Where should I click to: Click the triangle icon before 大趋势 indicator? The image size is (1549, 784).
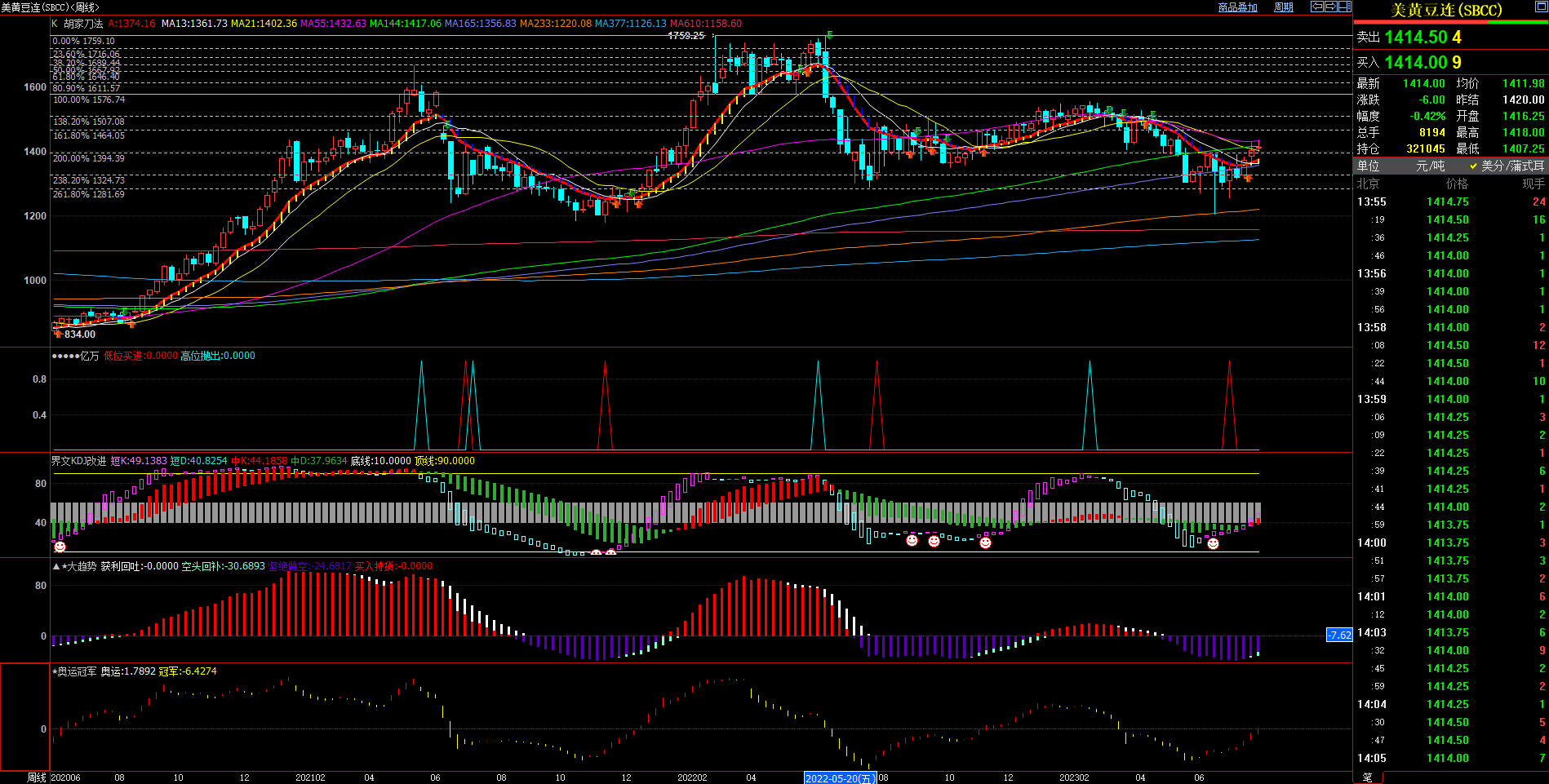point(56,566)
